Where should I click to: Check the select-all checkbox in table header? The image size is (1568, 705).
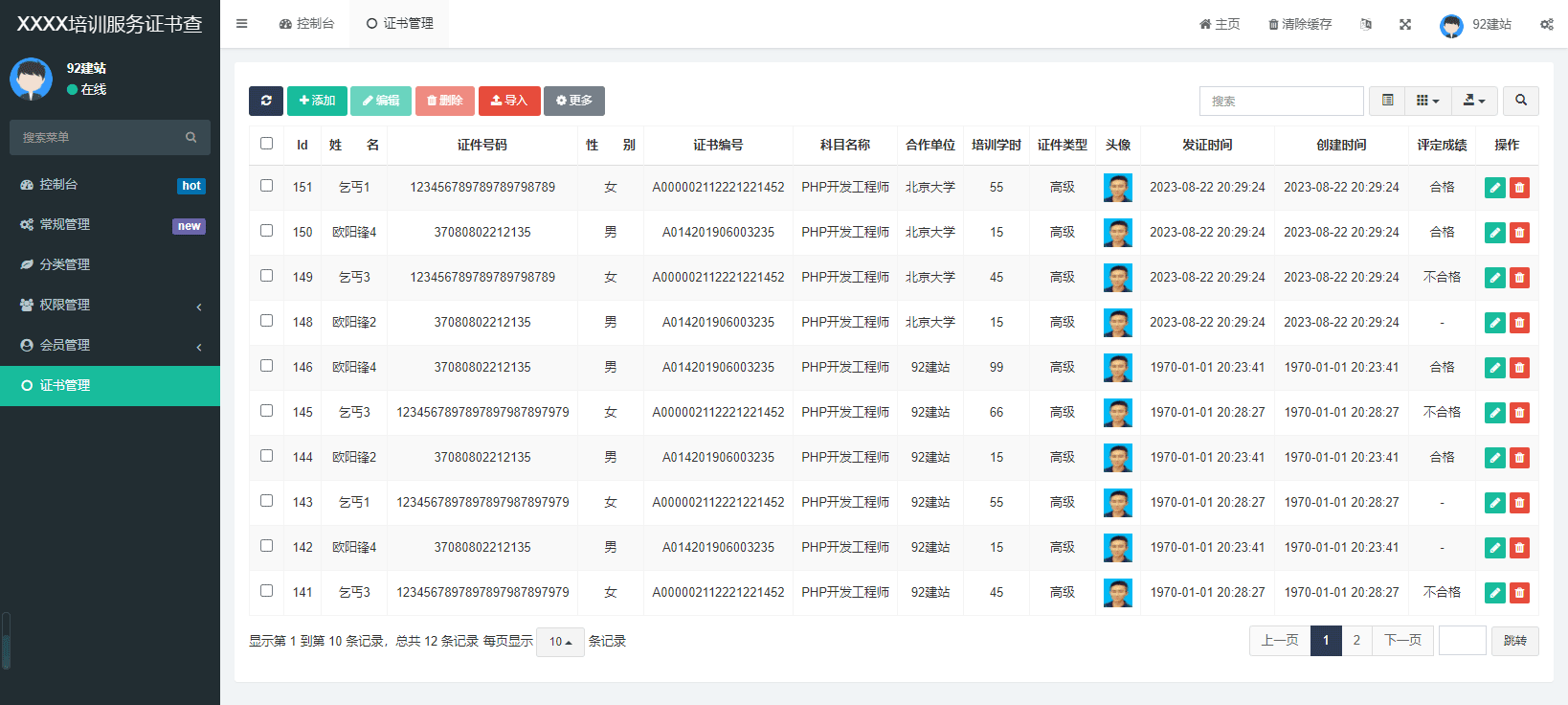(x=267, y=144)
